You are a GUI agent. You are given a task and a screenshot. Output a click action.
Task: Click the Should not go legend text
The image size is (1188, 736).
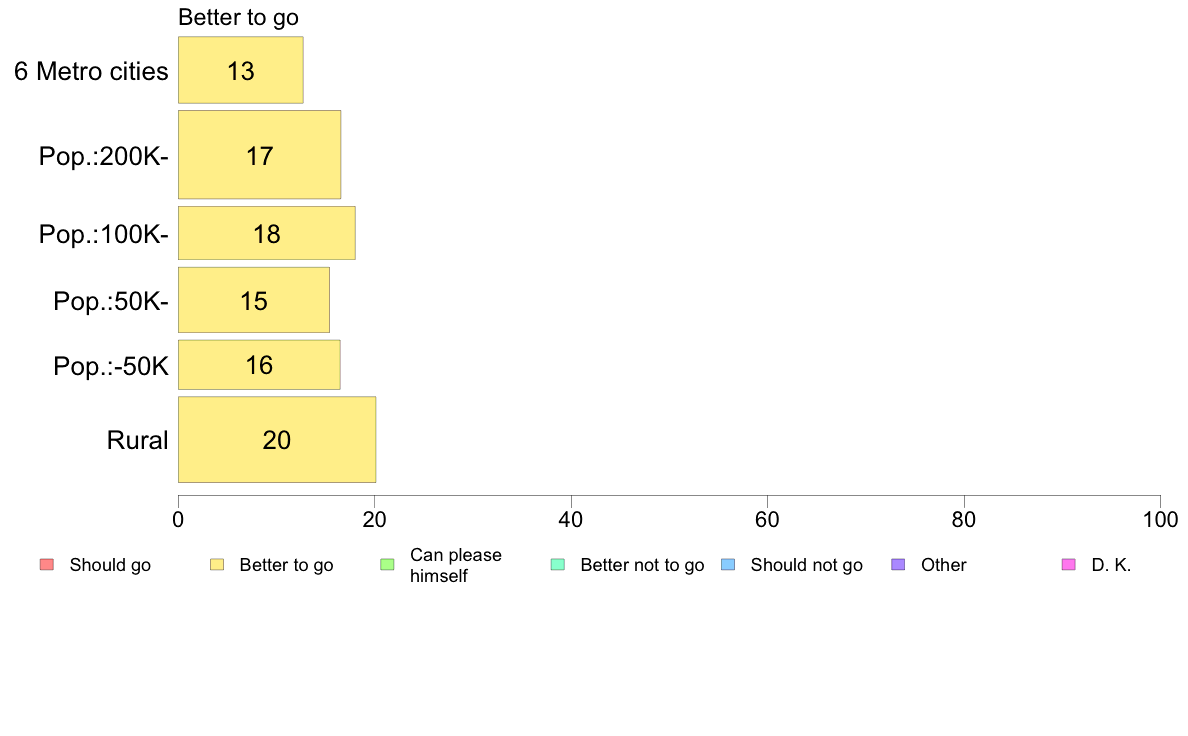point(807,565)
